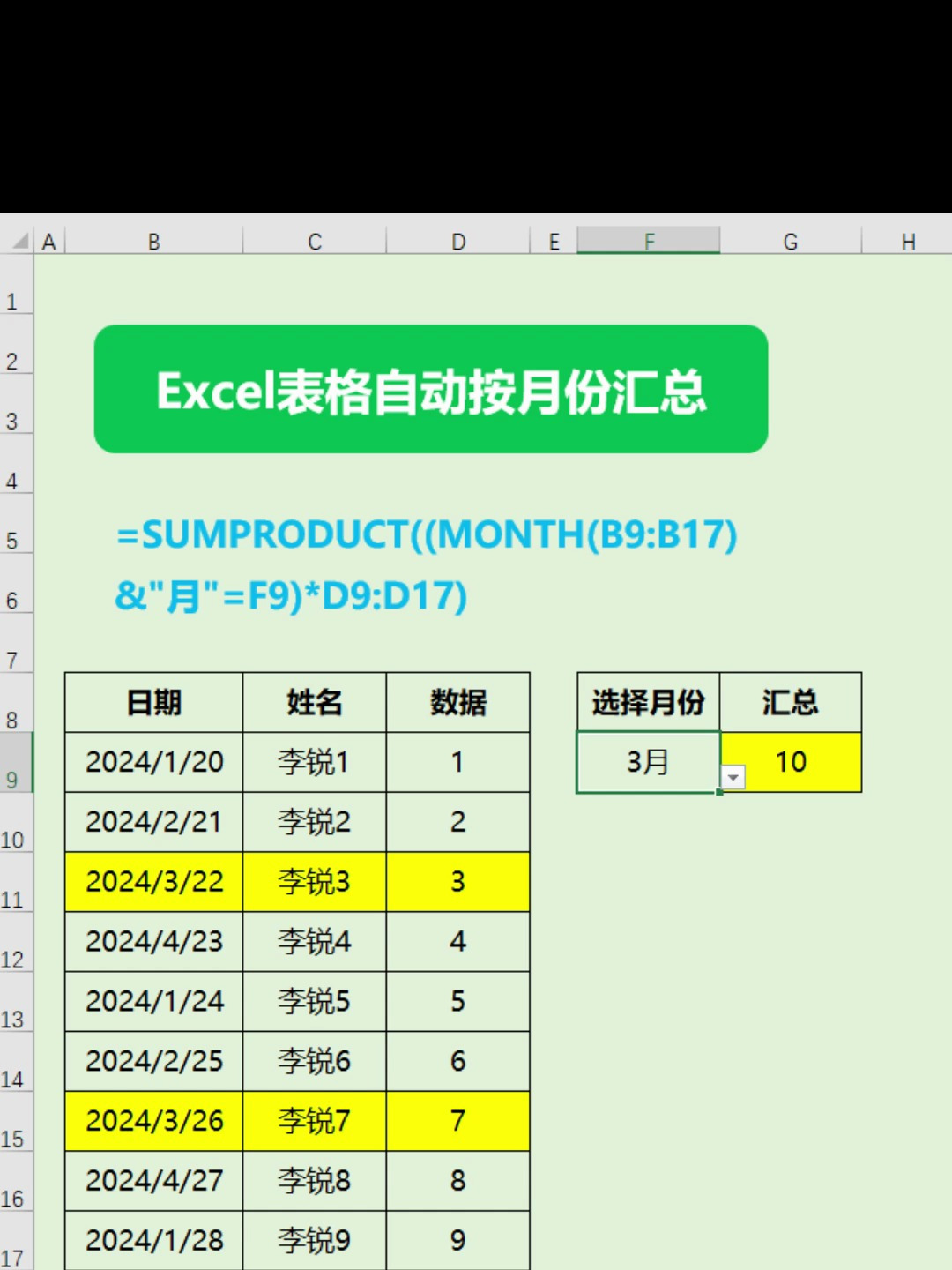Select the '数据' header cell

point(458,703)
